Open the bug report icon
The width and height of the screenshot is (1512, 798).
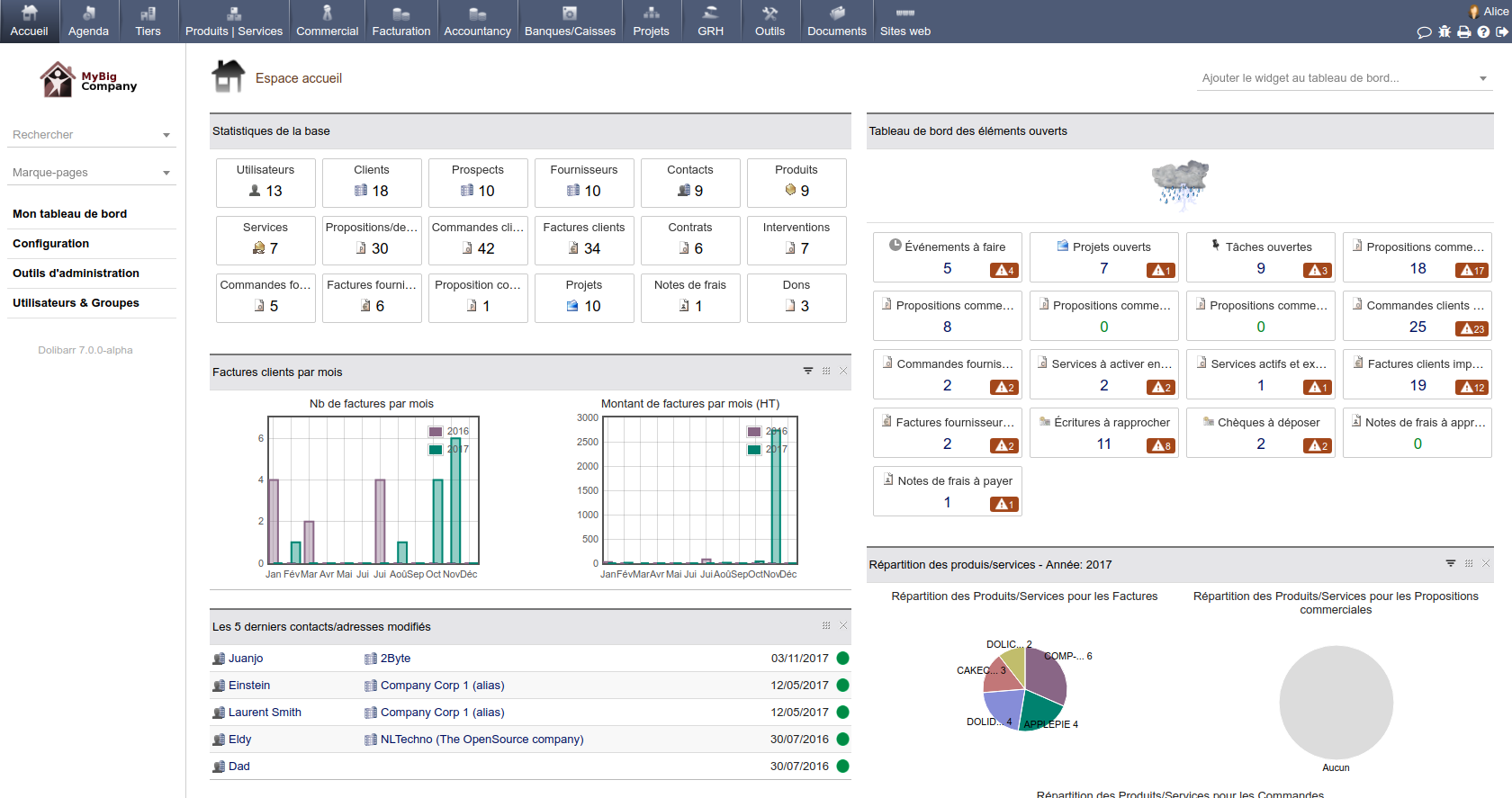(1444, 32)
